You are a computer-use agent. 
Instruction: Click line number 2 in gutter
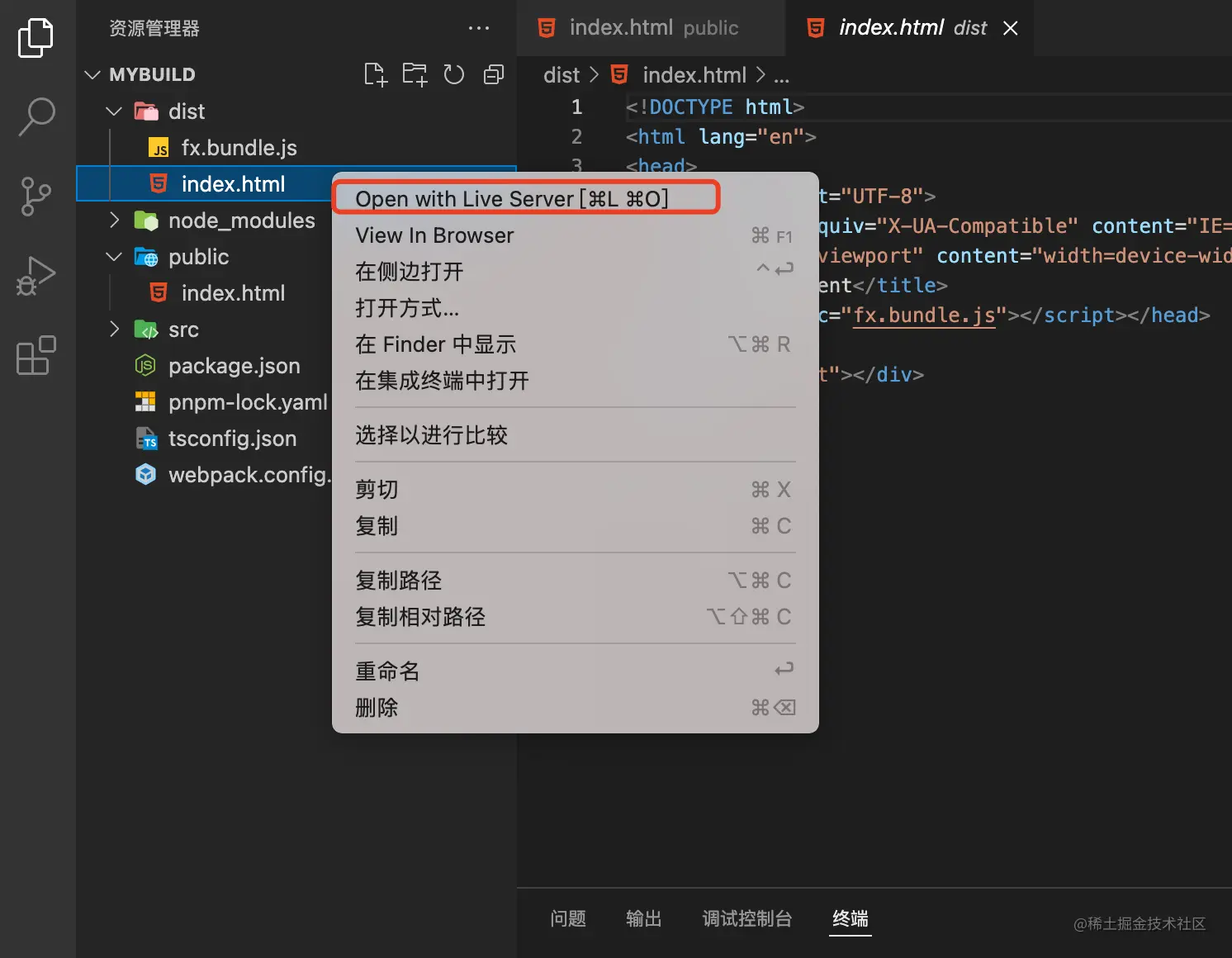(576, 137)
